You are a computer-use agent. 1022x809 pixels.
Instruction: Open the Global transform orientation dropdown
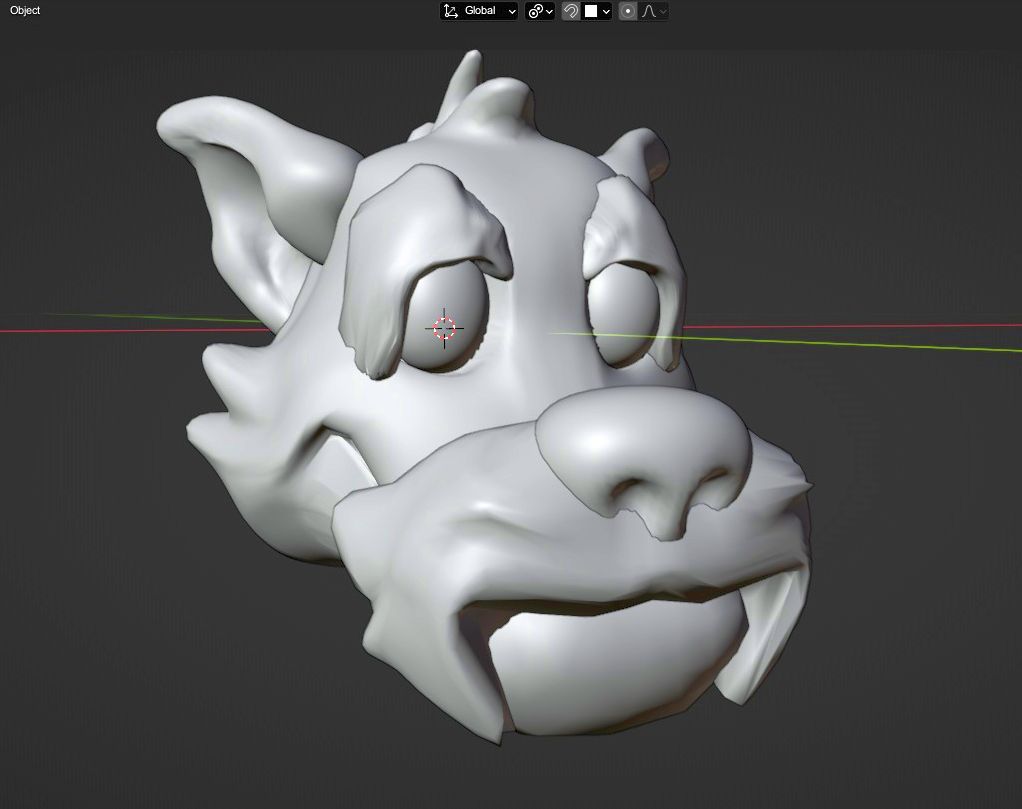click(x=490, y=11)
